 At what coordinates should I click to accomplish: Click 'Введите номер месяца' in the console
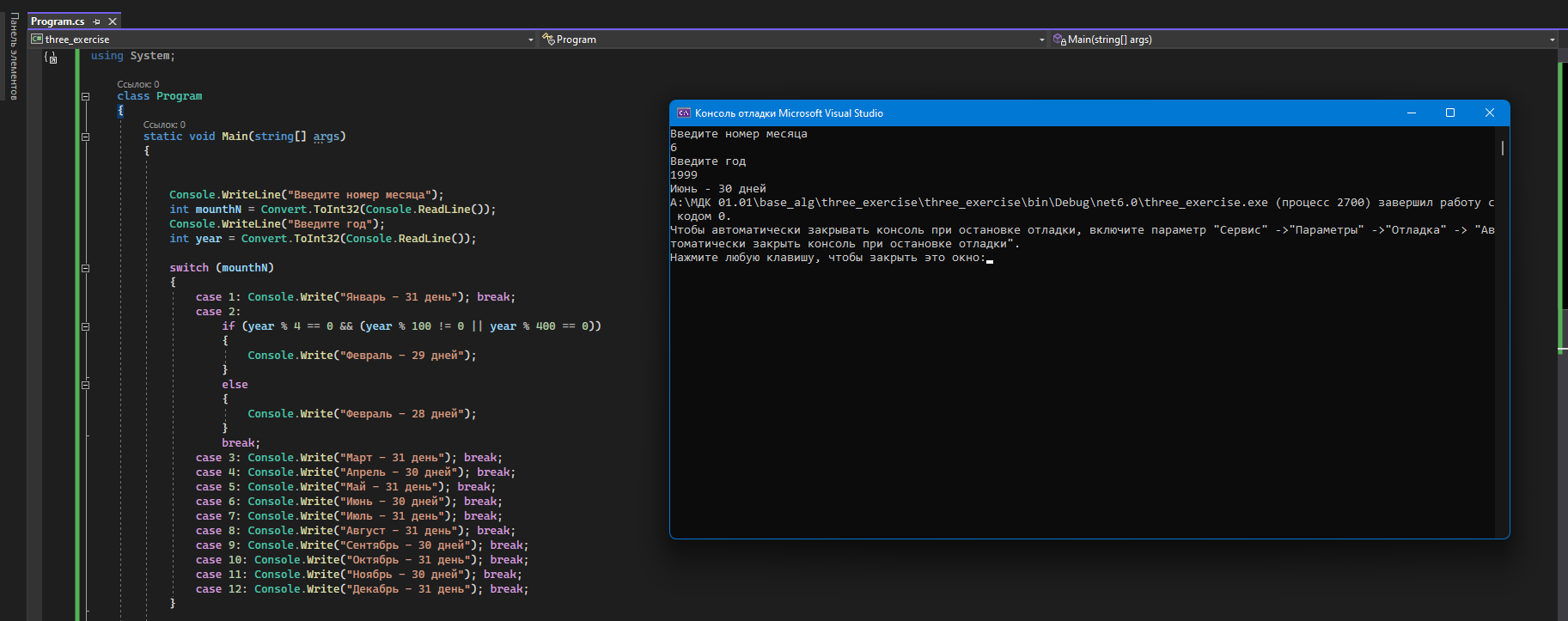(x=739, y=134)
